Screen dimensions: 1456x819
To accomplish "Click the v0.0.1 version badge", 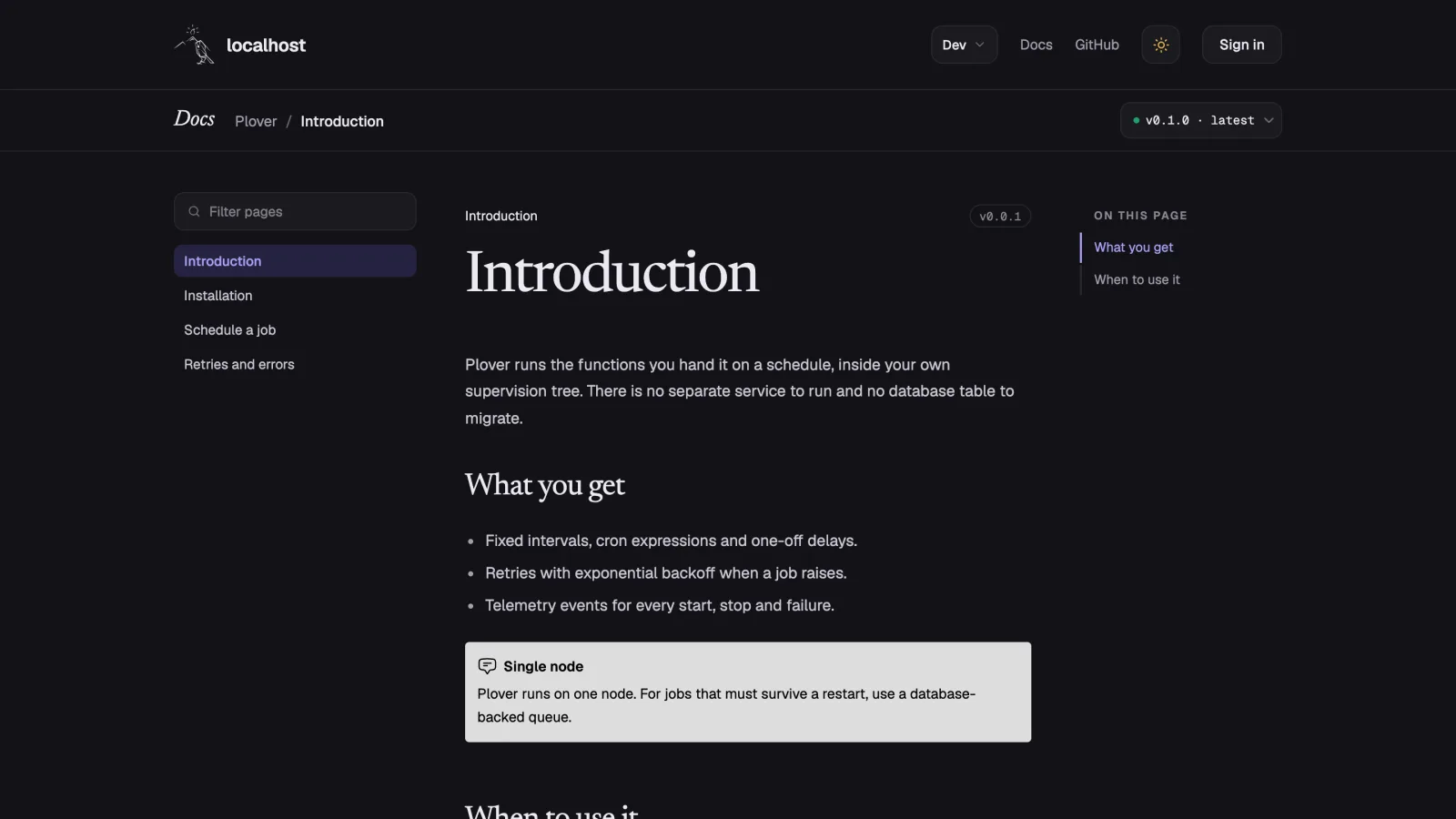I will (1000, 217).
